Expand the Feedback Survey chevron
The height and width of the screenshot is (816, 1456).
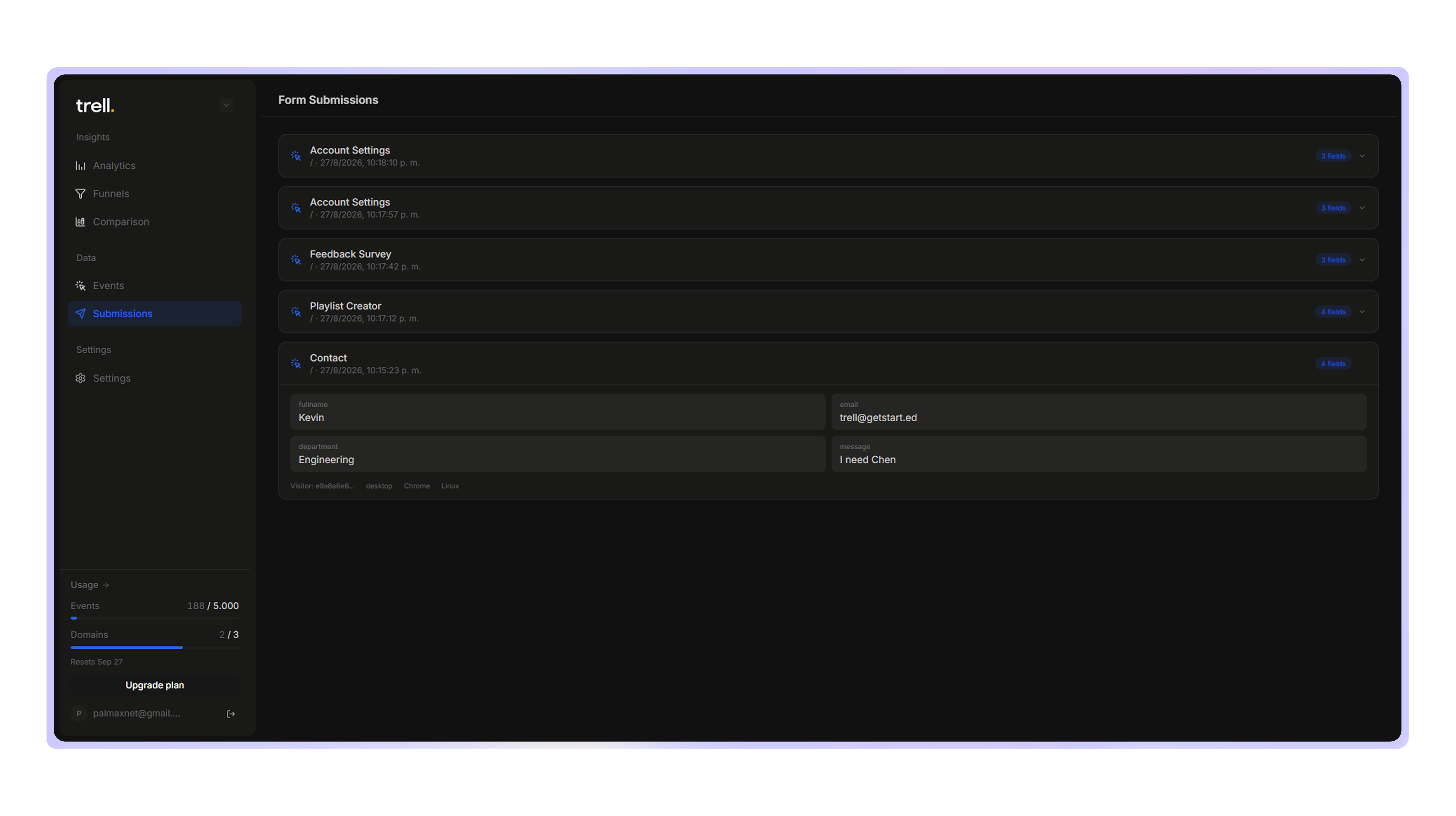point(1362,260)
